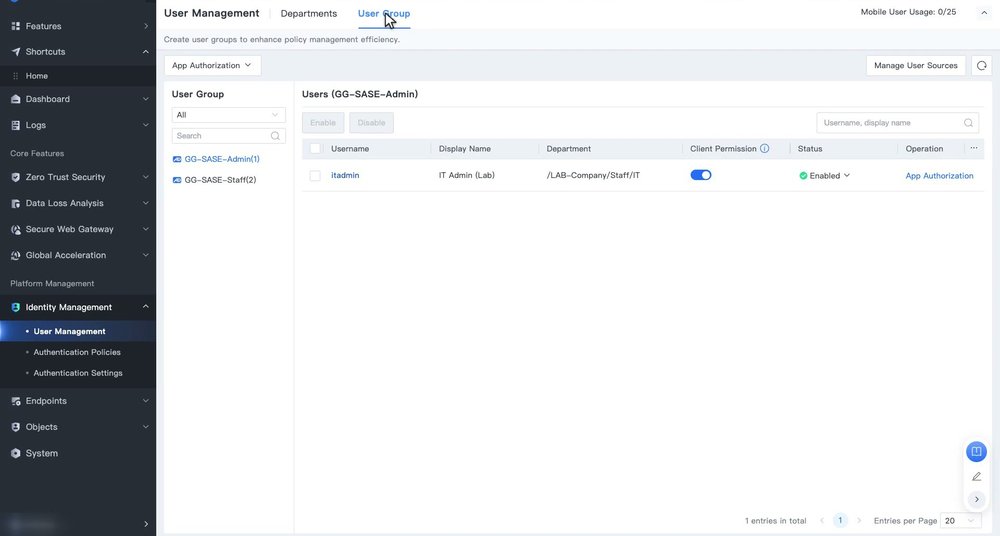Select page 1 in pagination
Screen dimensions: 1000x536
(x=841, y=521)
